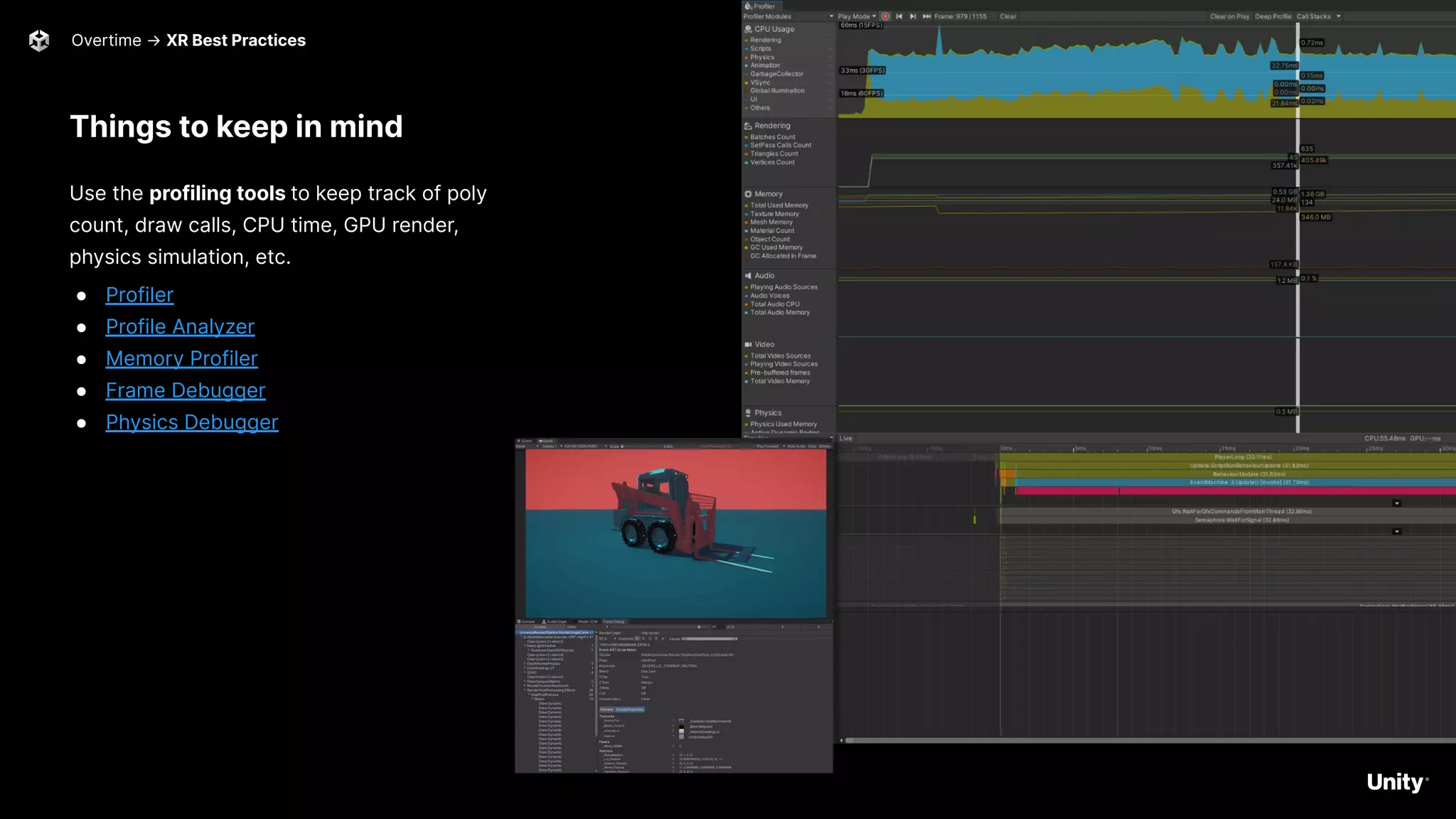Click Stats in Game view toolbar
The width and height of the screenshot is (1456, 819).
(812, 446)
